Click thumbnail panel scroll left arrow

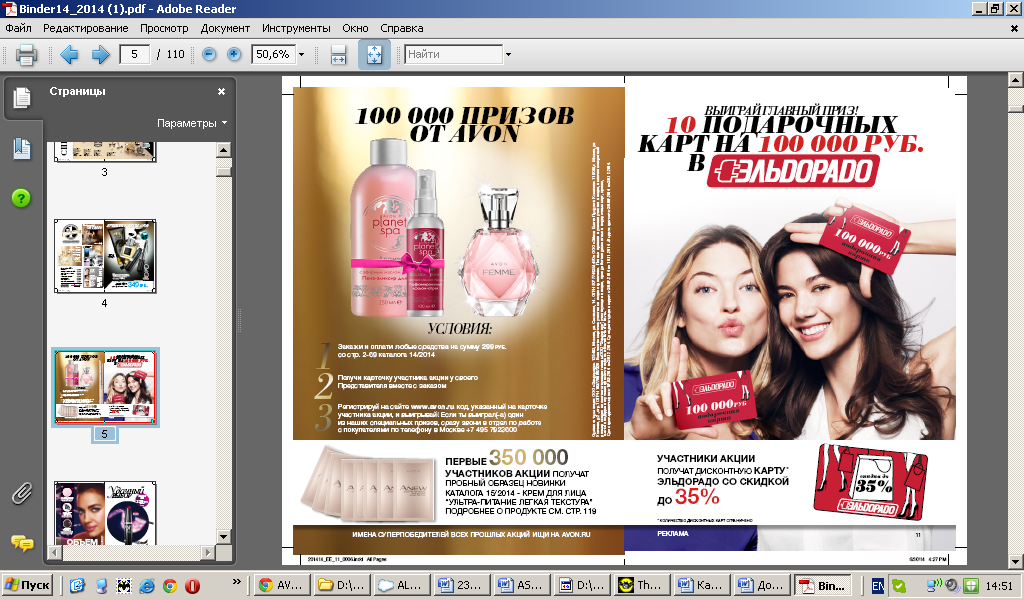(56, 552)
